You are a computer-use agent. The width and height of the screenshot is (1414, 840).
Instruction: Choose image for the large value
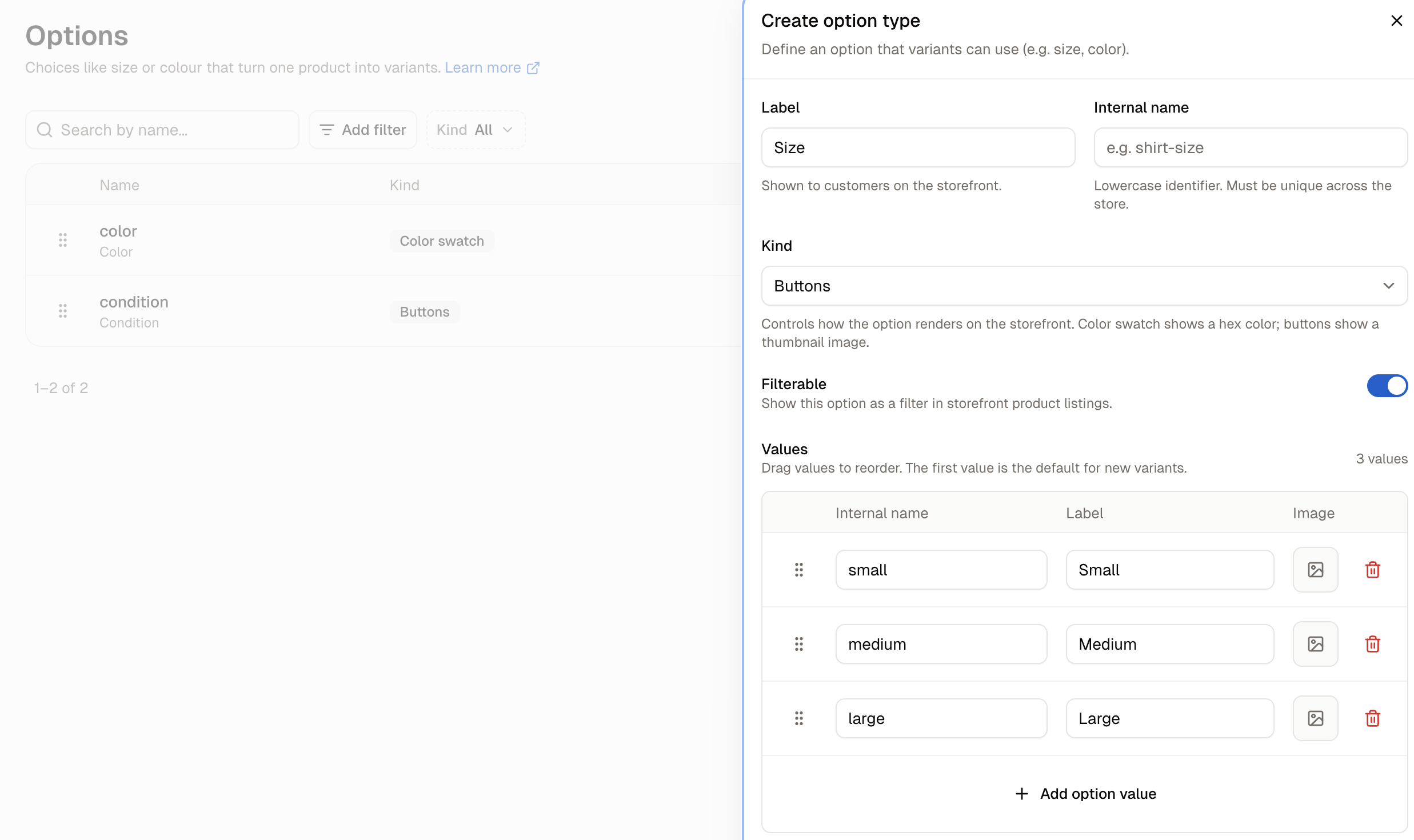(x=1315, y=718)
